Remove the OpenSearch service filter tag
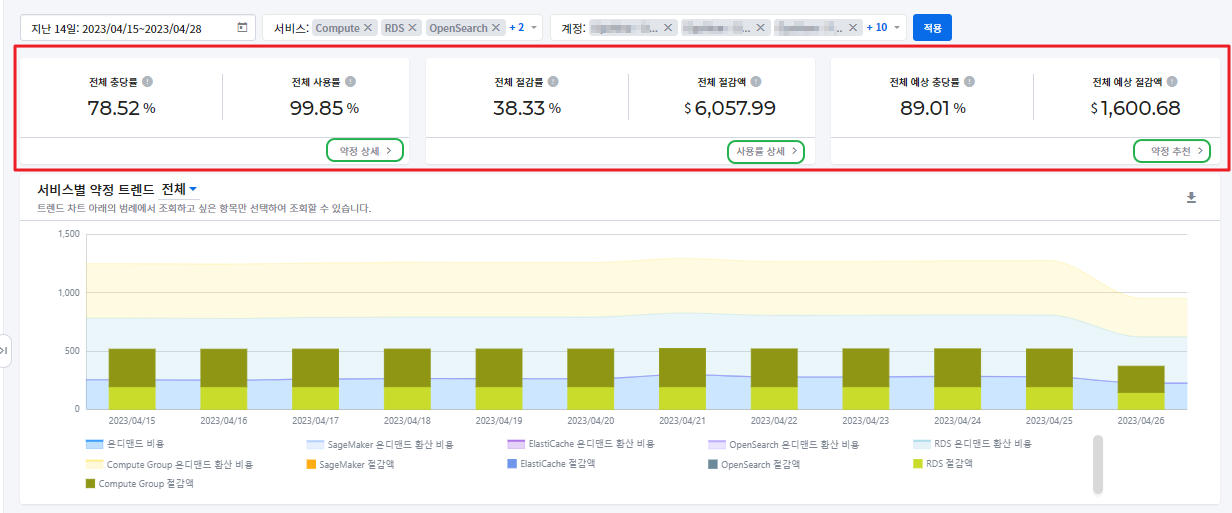This screenshot has height=513, width=1232. coord(495,28)
